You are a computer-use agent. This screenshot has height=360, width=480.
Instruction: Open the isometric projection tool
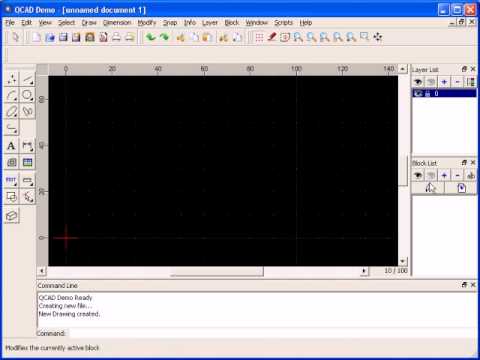12,216
